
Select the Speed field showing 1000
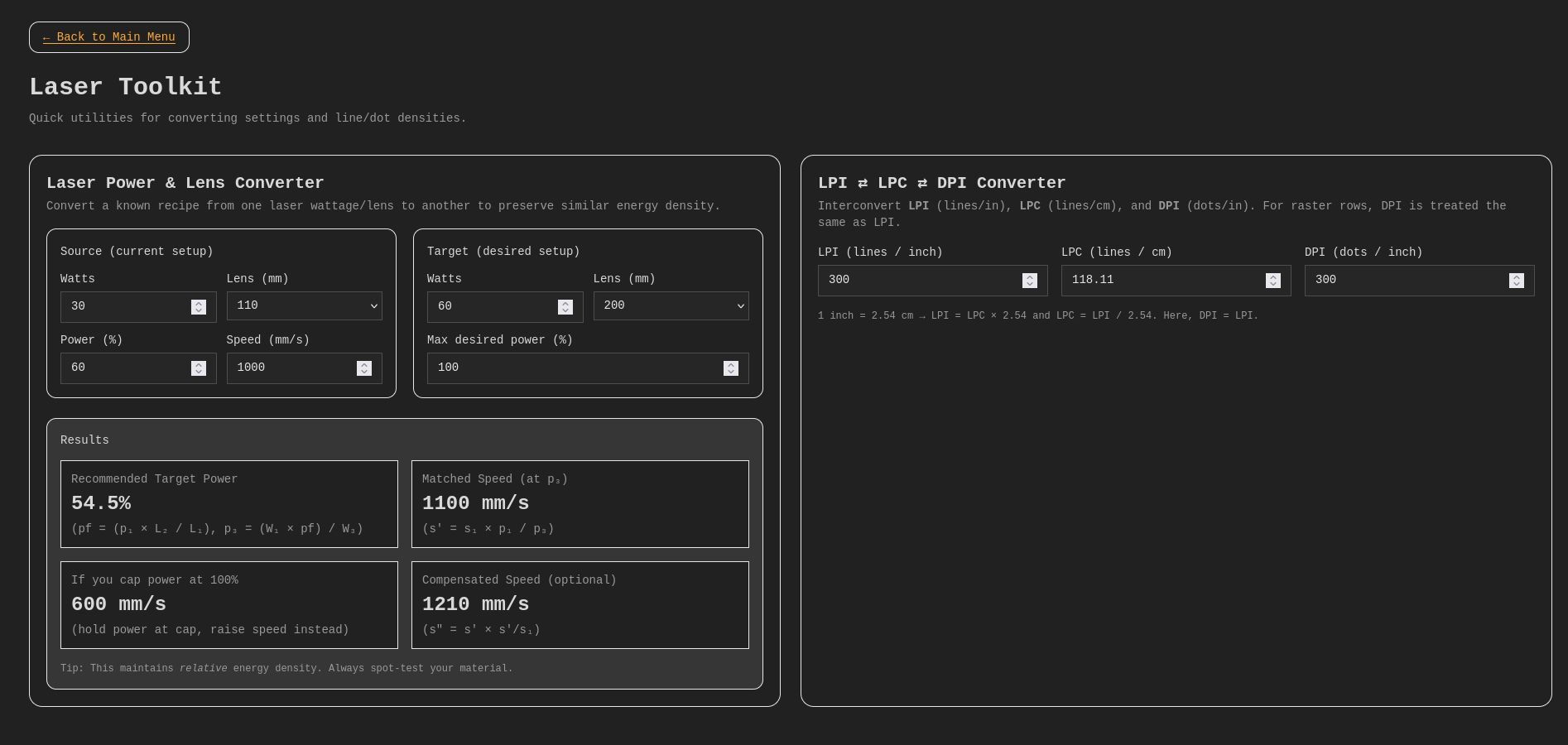click(290, 368)
